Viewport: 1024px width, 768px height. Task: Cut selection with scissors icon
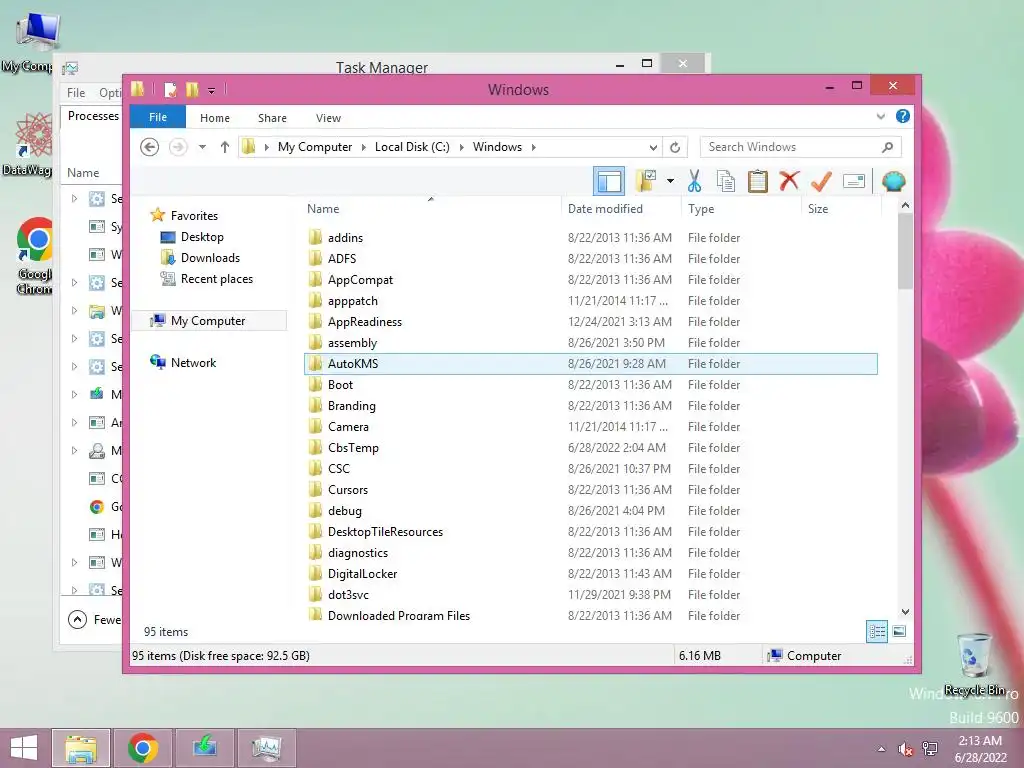pyautogui.click(x=694, y=181)
